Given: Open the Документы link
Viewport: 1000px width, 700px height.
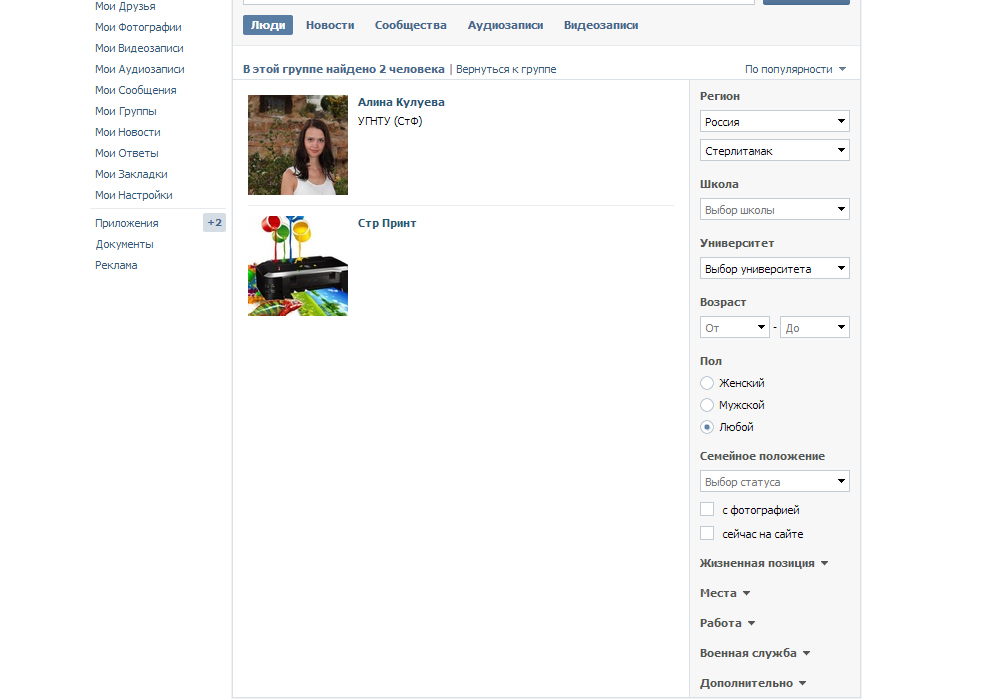Looking at the screenshot, I should click(124, 244).
